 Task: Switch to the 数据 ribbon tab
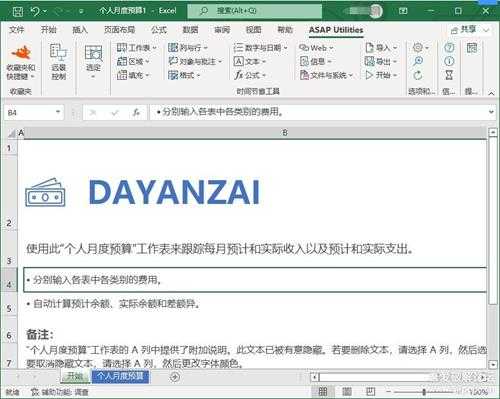point(190,30)
